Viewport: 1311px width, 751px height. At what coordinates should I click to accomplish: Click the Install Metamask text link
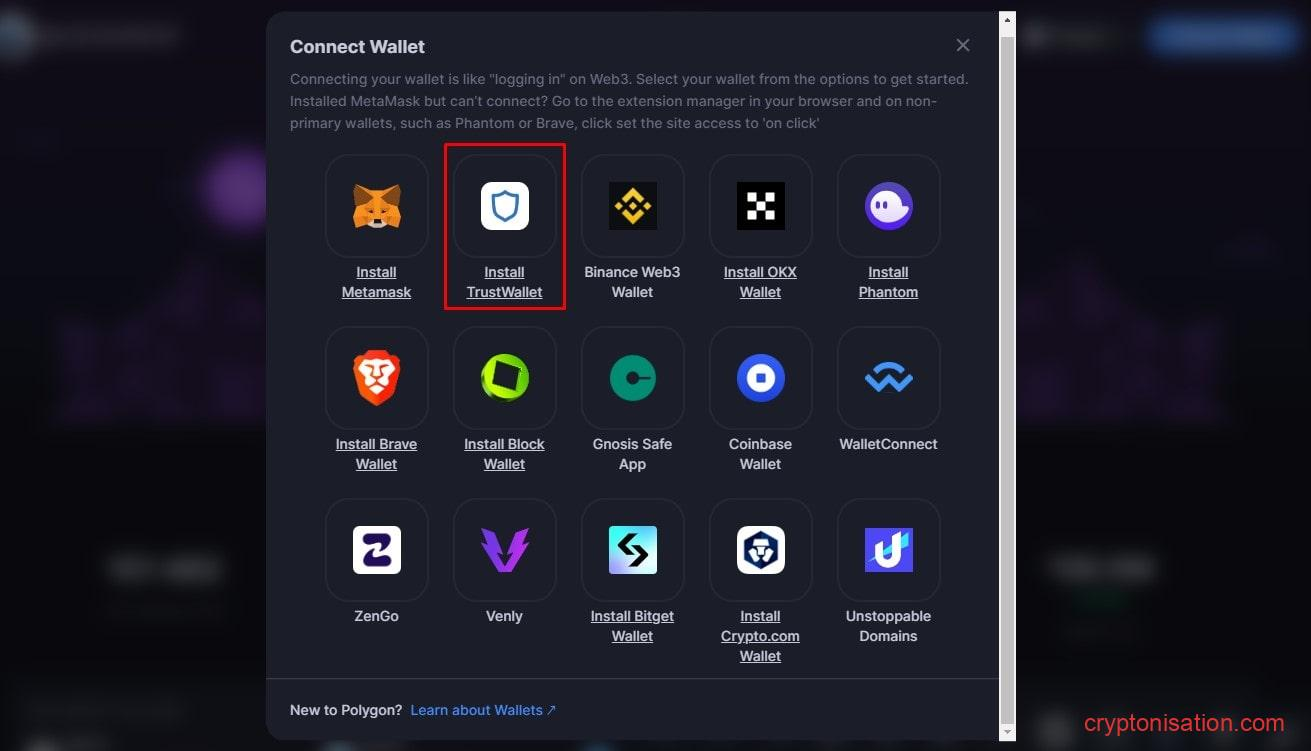point(376,282)
